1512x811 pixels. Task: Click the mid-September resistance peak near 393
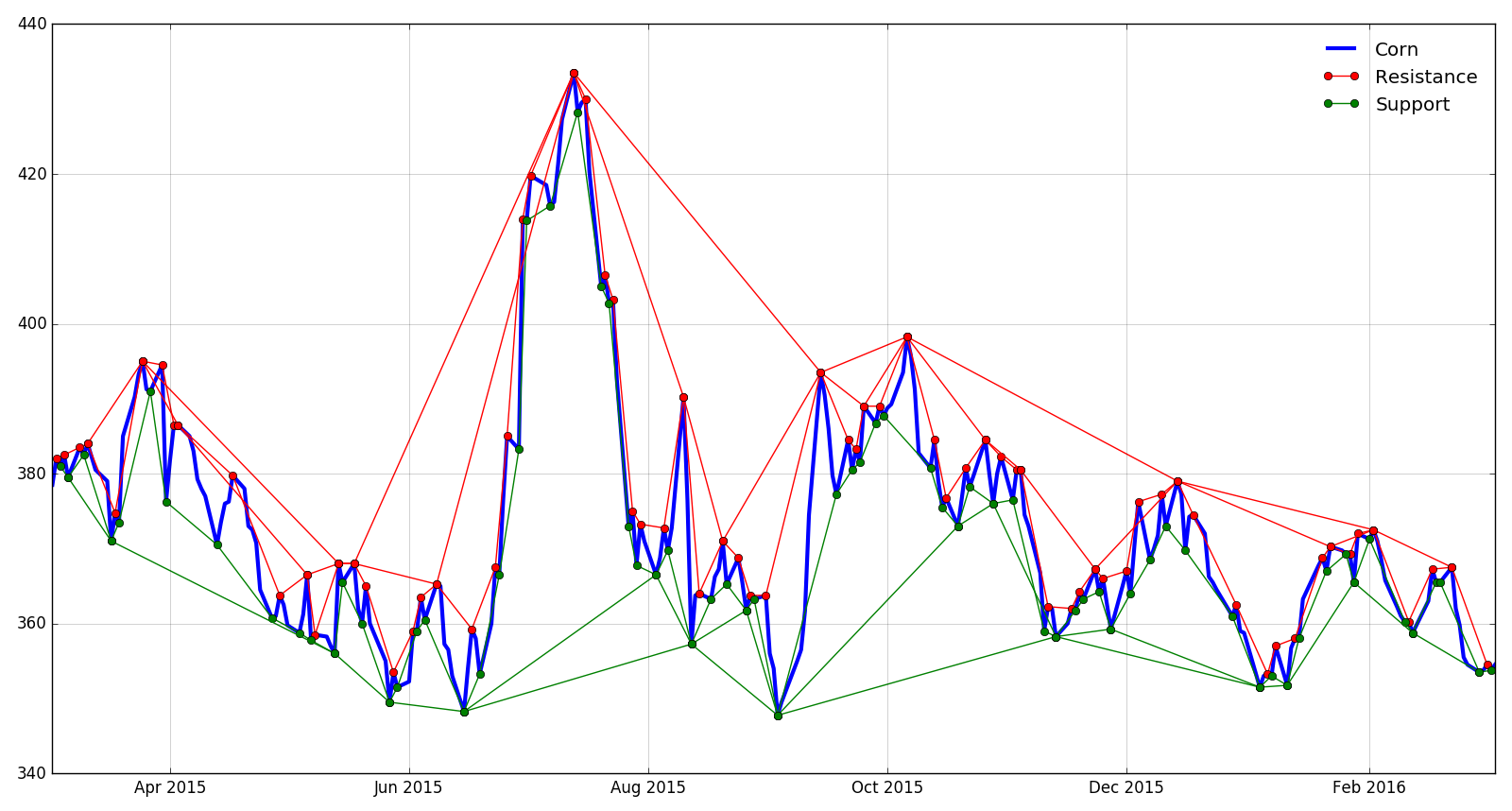pyautogui.click(x=820, y=372)
